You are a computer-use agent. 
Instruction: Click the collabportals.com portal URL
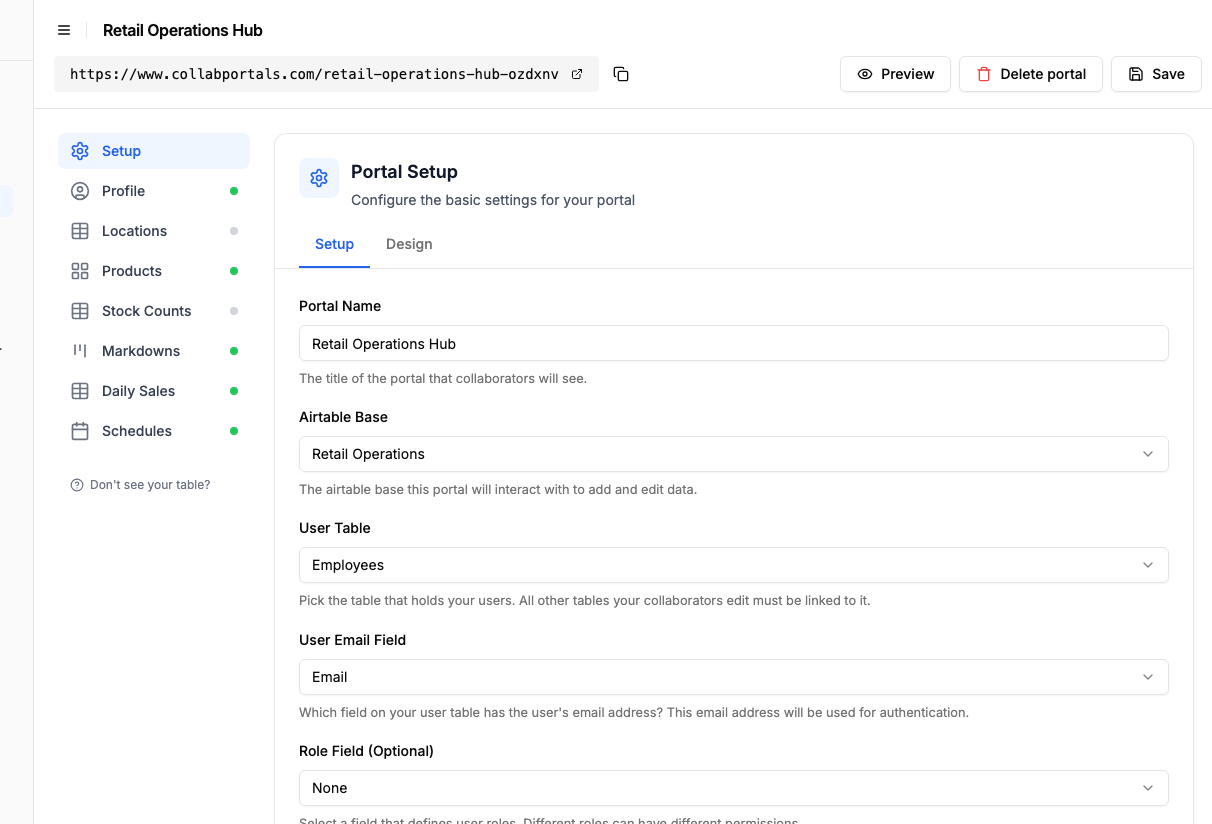(314, 74)
